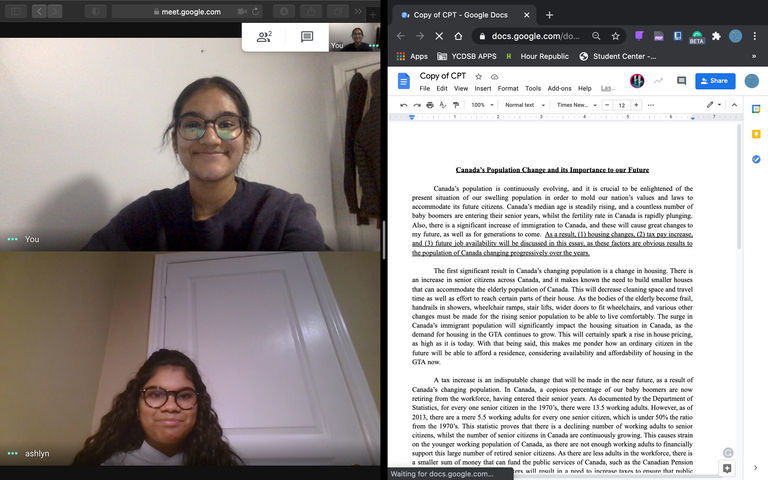Open the Insert menu
The width and height of the screenshot is (768, 480).
(482, 89)
